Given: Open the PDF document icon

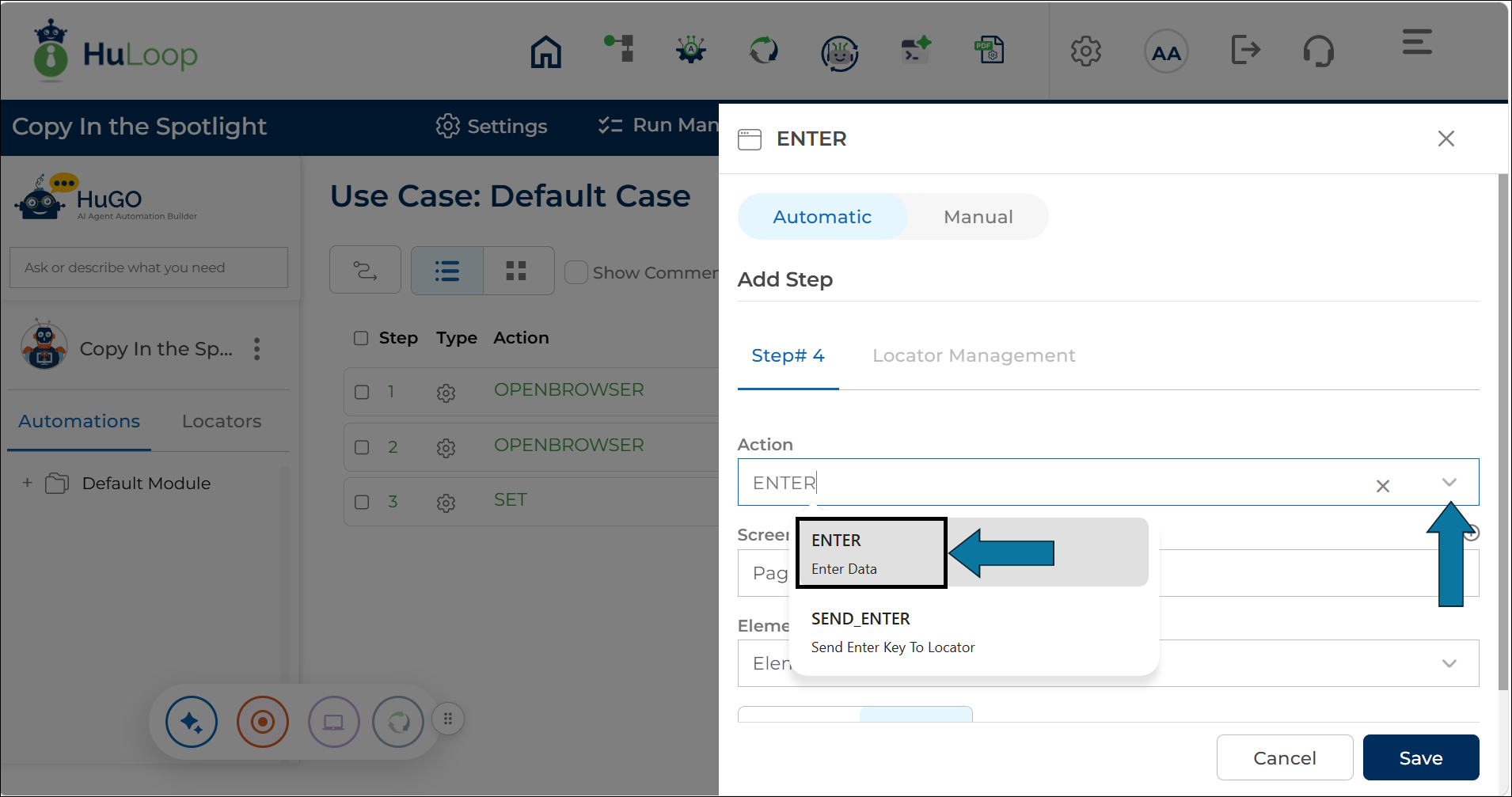Looking at the screenshot, I should click(x=990, y=50).
